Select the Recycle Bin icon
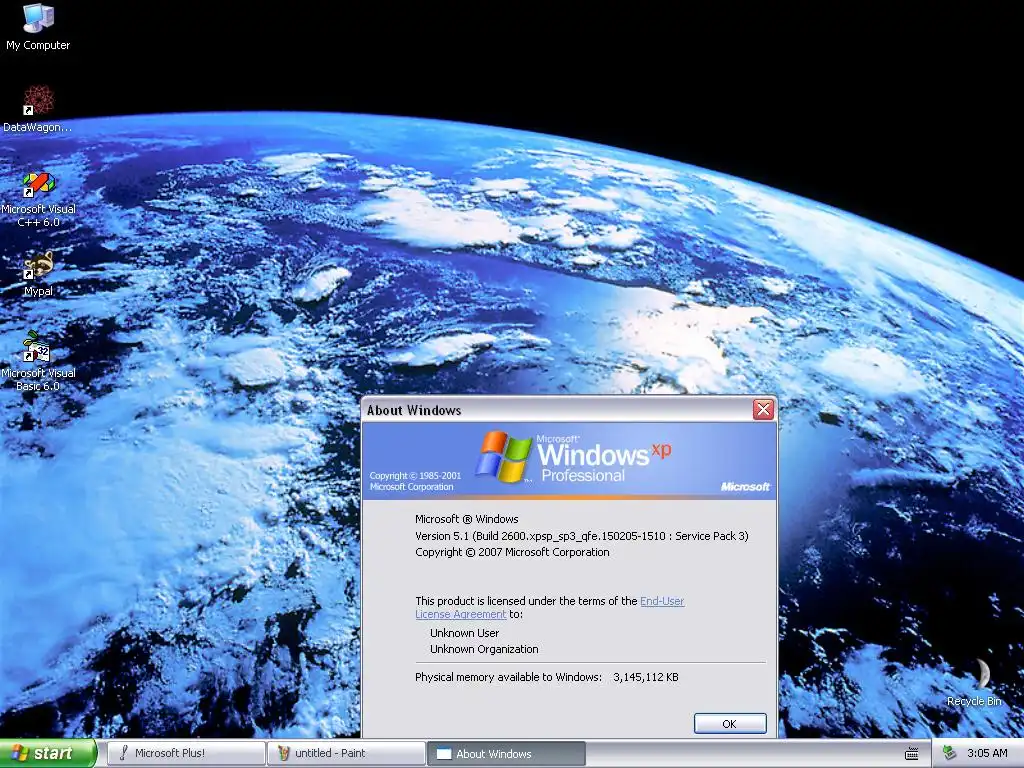 tap(974, 683)
